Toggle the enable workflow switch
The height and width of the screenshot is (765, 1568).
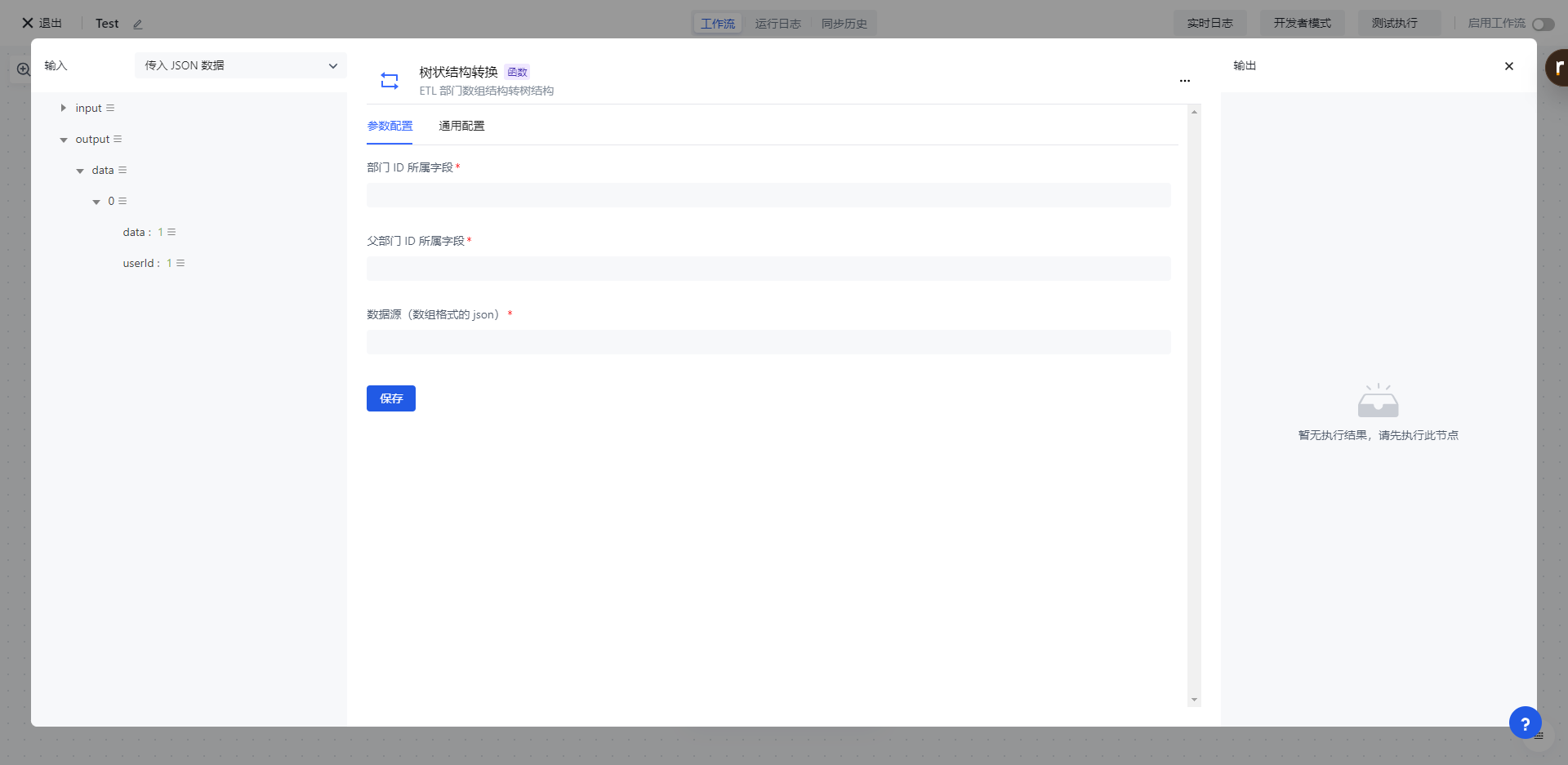[1543, 24]
